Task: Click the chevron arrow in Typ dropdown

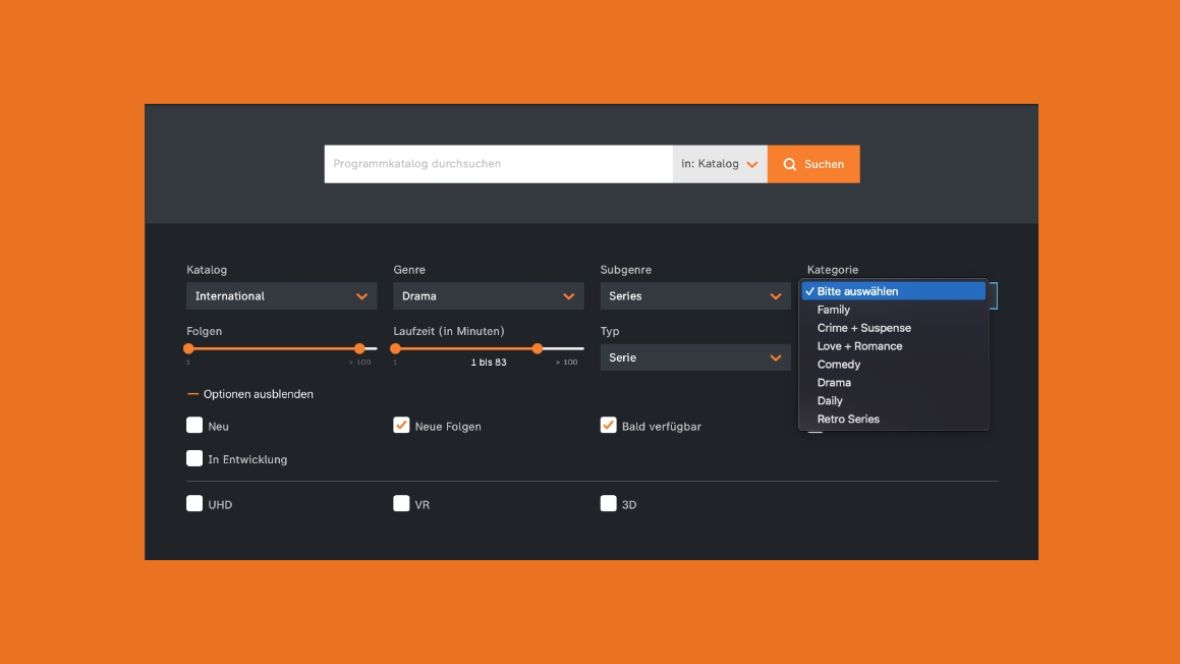Action: (x=775, y=358)
